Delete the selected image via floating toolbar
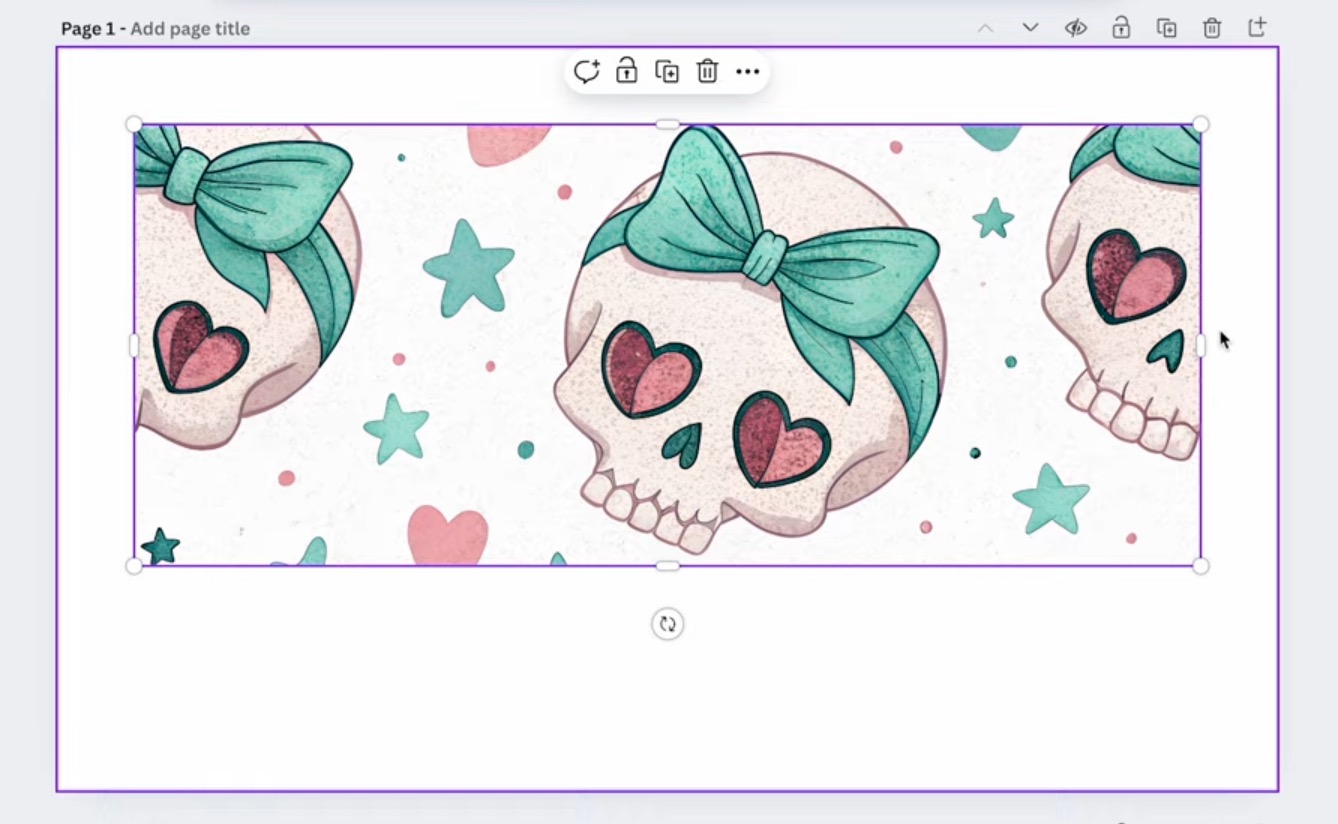 (707, 71)
